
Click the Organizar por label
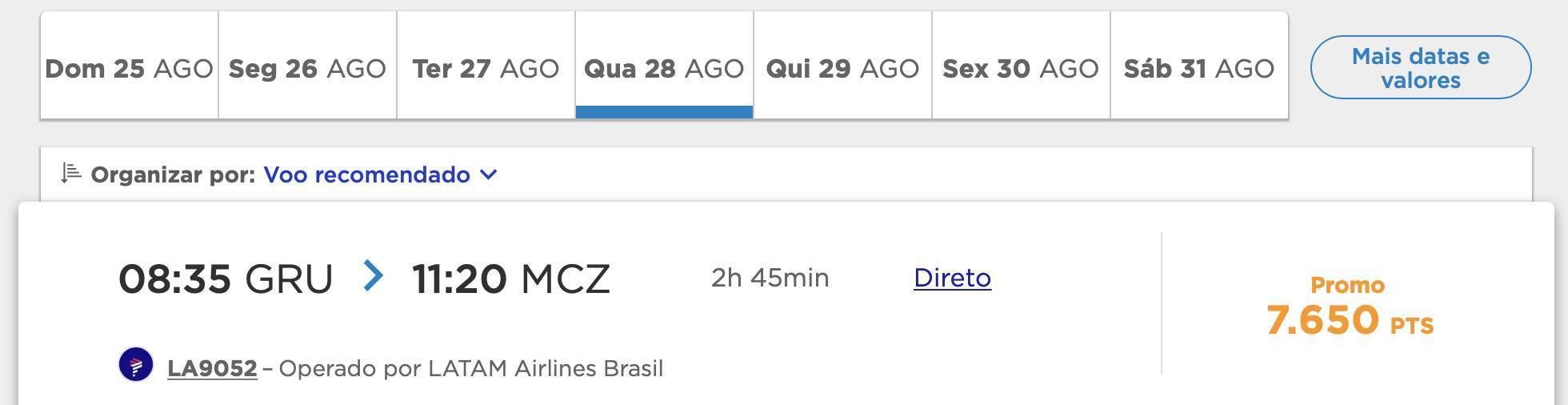pos(174,174)
